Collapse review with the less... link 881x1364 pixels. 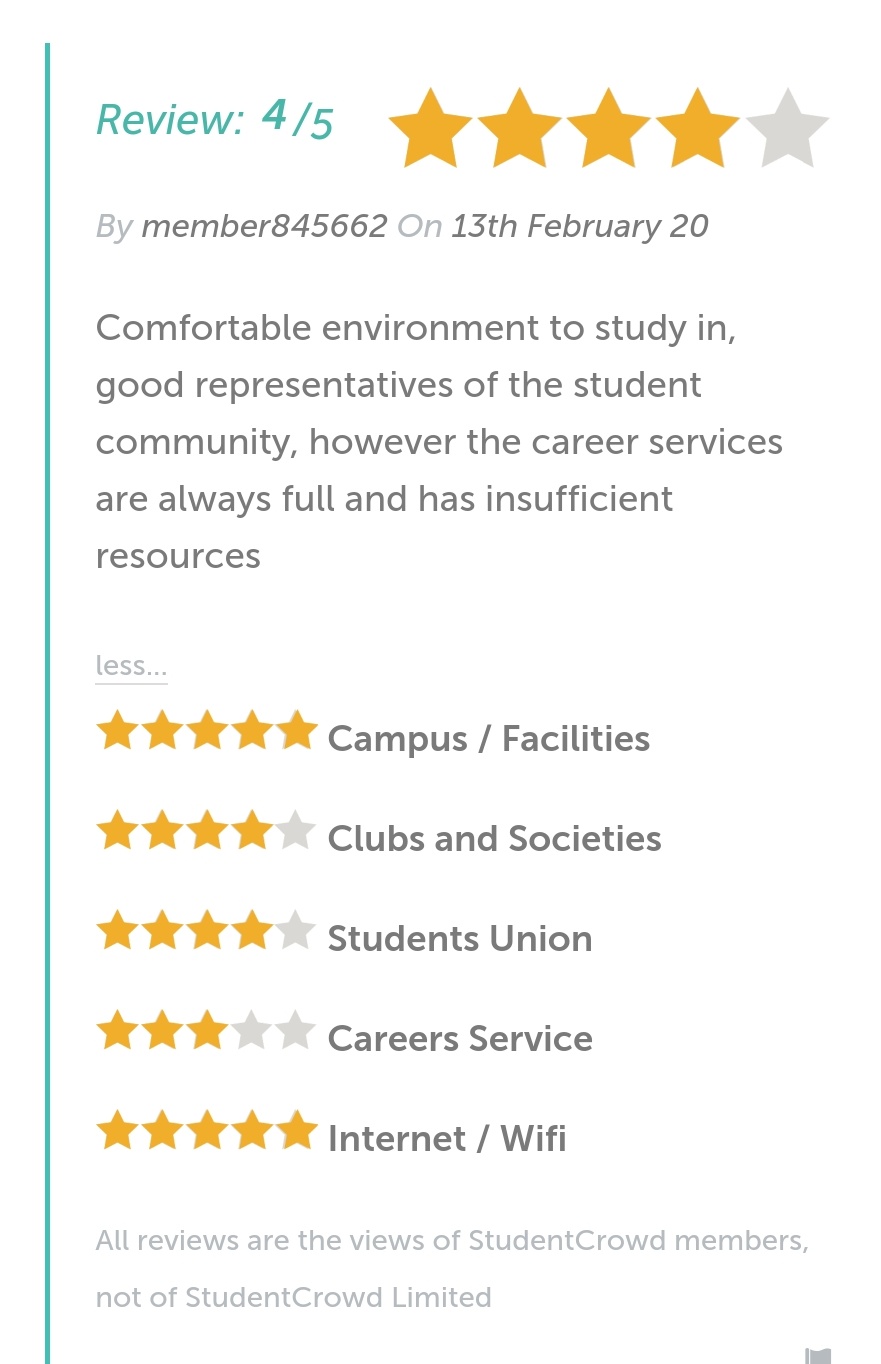pos(131,666)
